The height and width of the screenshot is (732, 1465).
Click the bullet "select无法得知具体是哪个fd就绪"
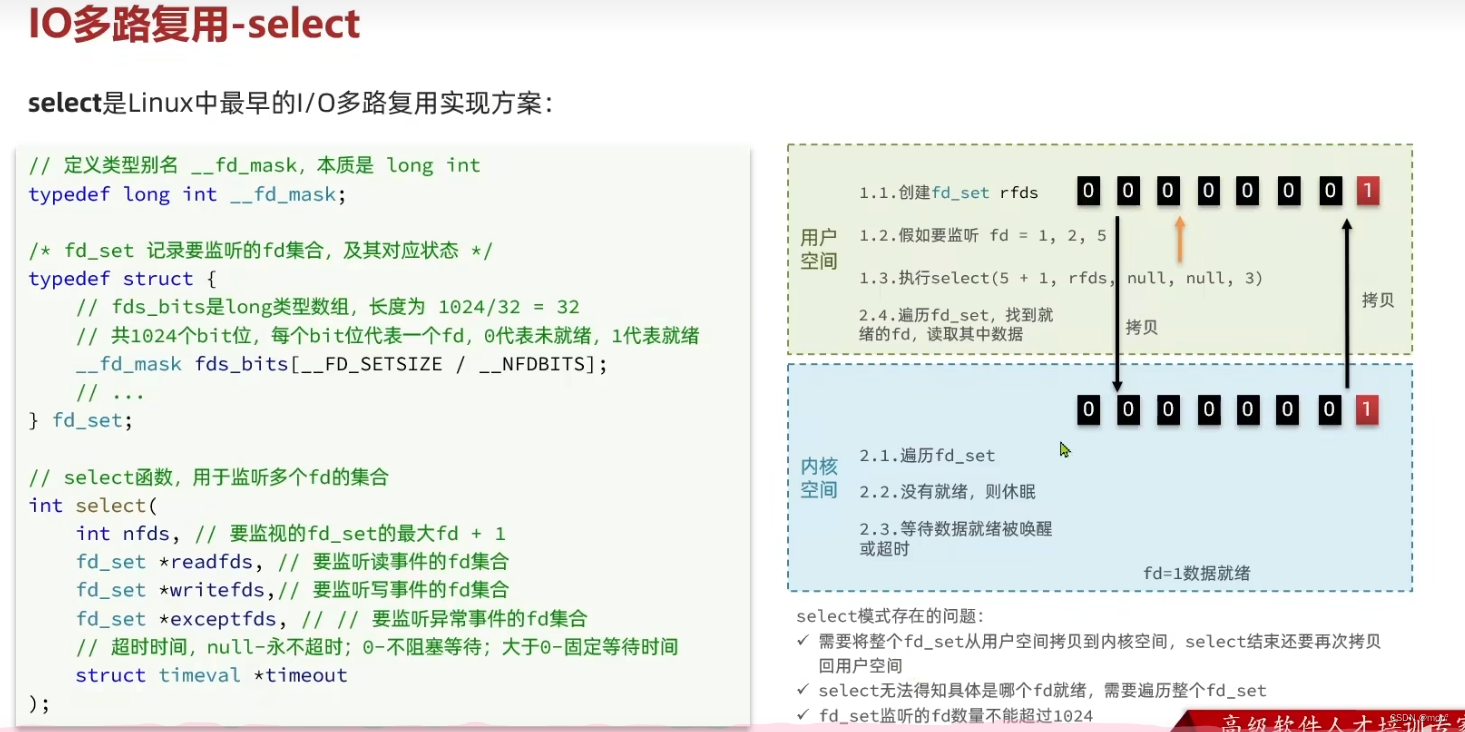point(1032,690)
